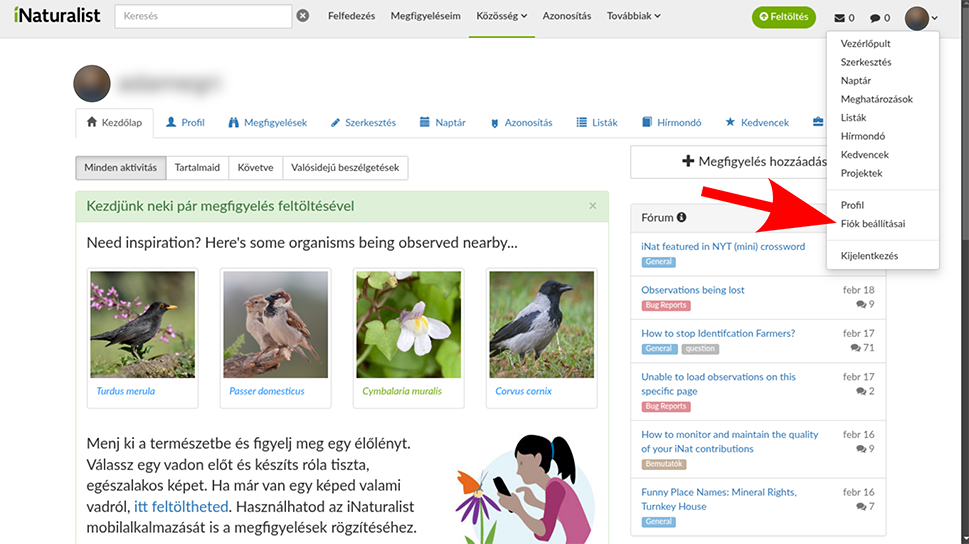Select Fiók beállításai from user menu
The width and height of the screenshot is (969, 544).
click(x=873, y=223)
